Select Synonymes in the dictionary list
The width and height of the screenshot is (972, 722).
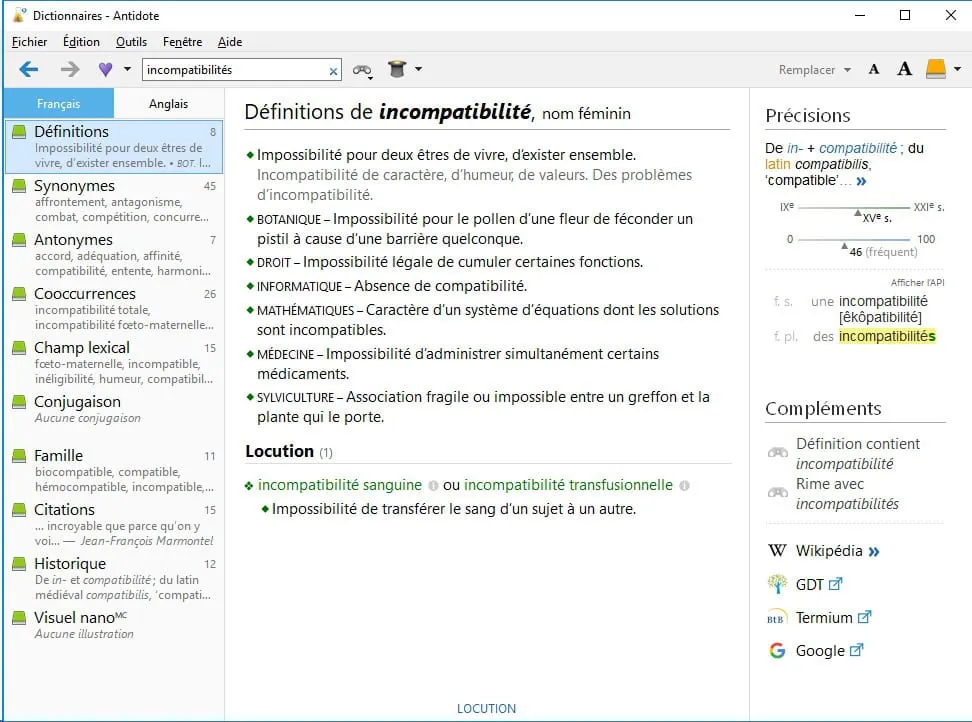click(74, 186)
